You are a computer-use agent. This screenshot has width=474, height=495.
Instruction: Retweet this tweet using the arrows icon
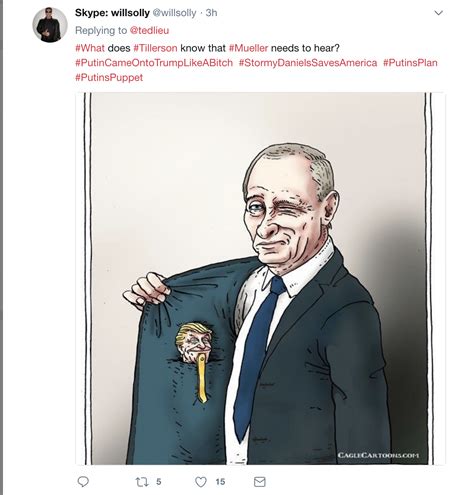pyautogui.click(x=142, y=482)
